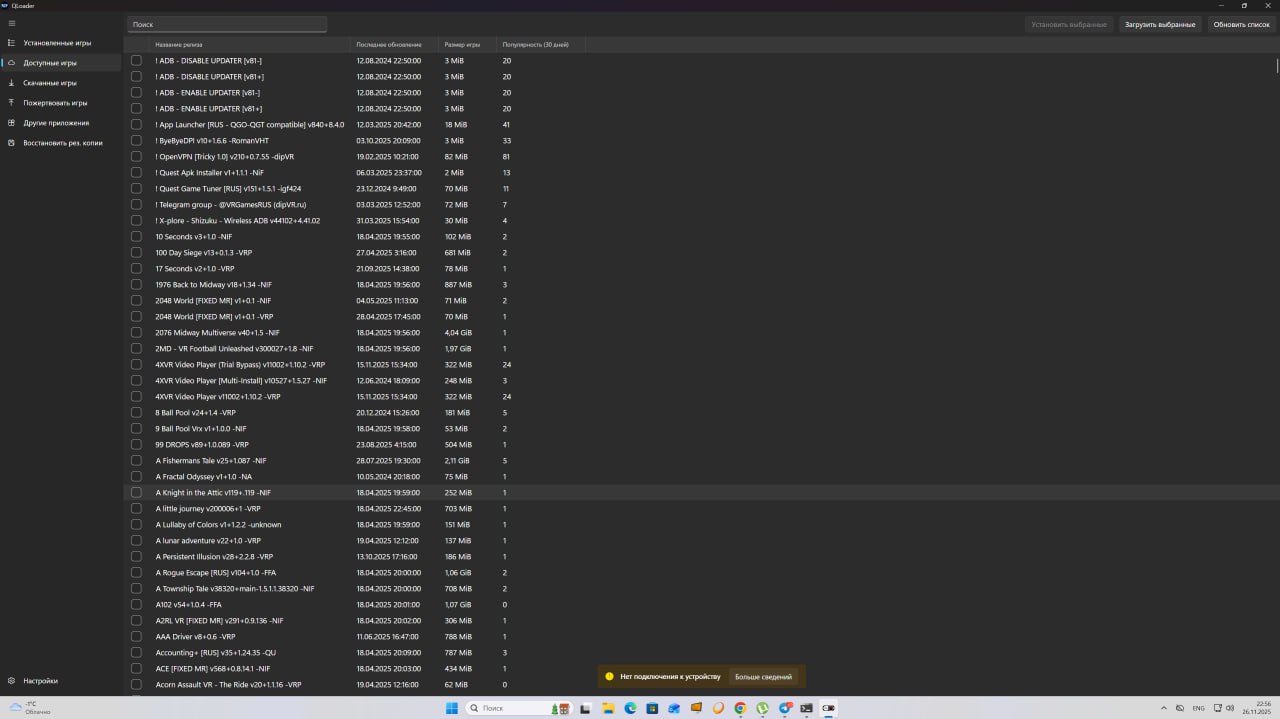Viewport: 1280px width, 719px height.
Task: Click Обновить список button
Action: 1241,24
